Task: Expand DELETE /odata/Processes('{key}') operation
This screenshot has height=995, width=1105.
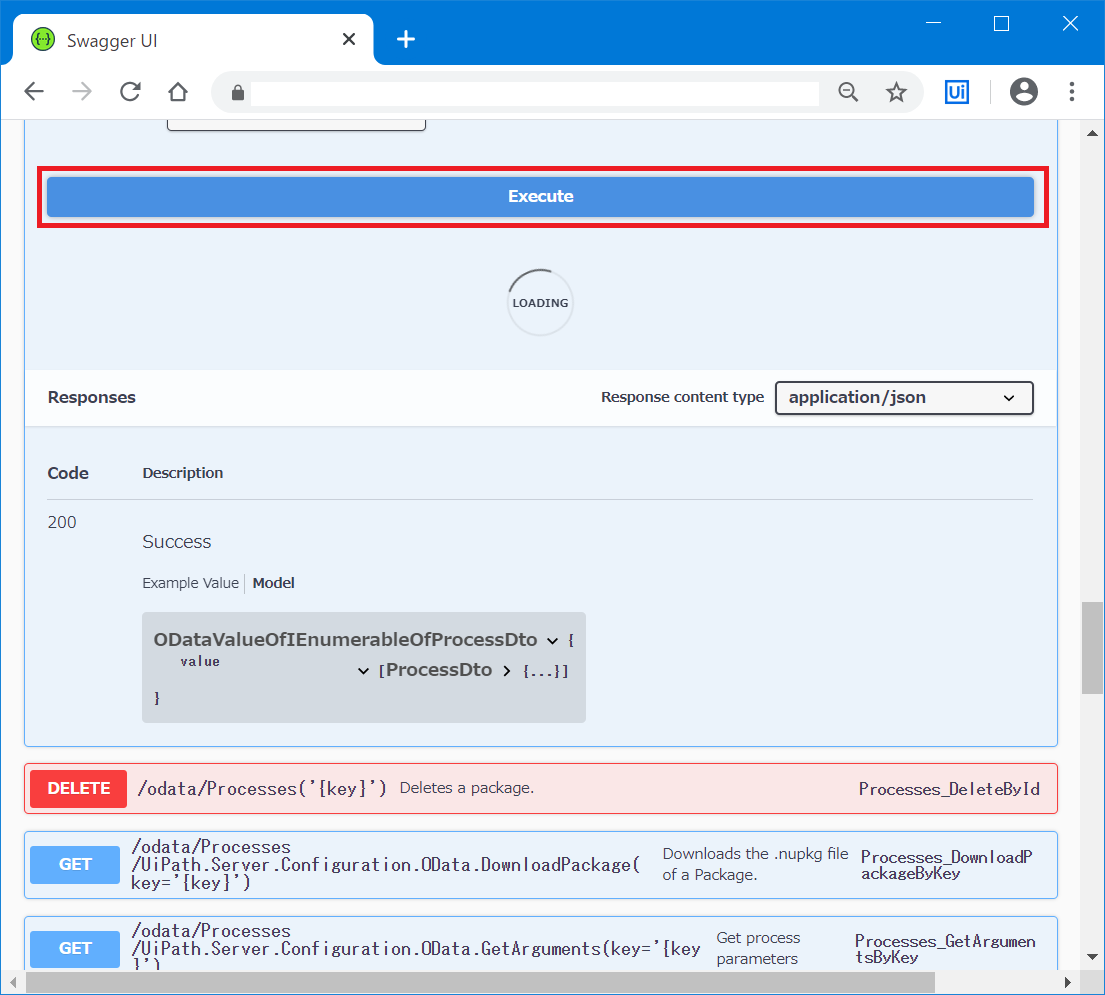Action: tap(541, 789)
